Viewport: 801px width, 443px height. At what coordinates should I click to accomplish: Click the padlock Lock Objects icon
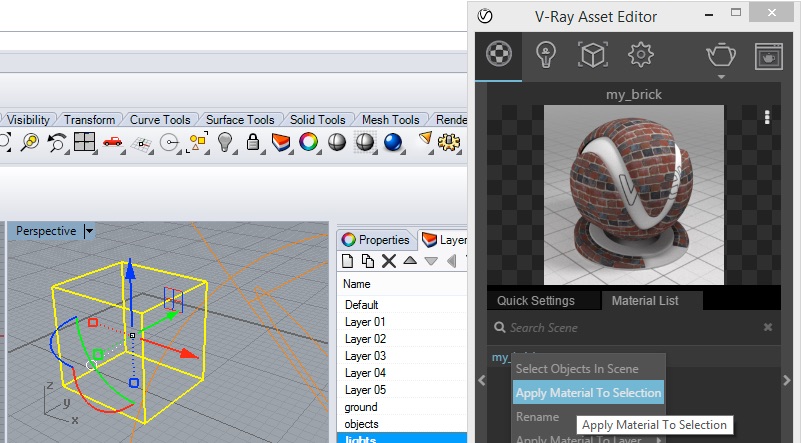click(x=253, y=142)
